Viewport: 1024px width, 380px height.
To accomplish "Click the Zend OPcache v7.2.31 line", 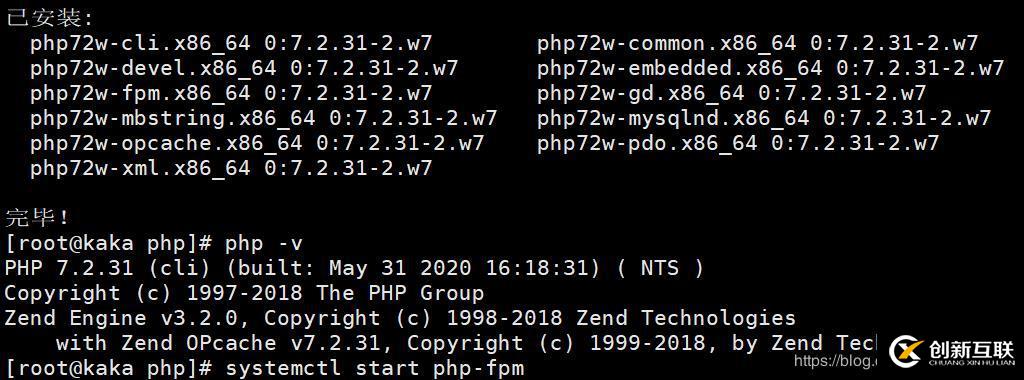I will [466, 343].
